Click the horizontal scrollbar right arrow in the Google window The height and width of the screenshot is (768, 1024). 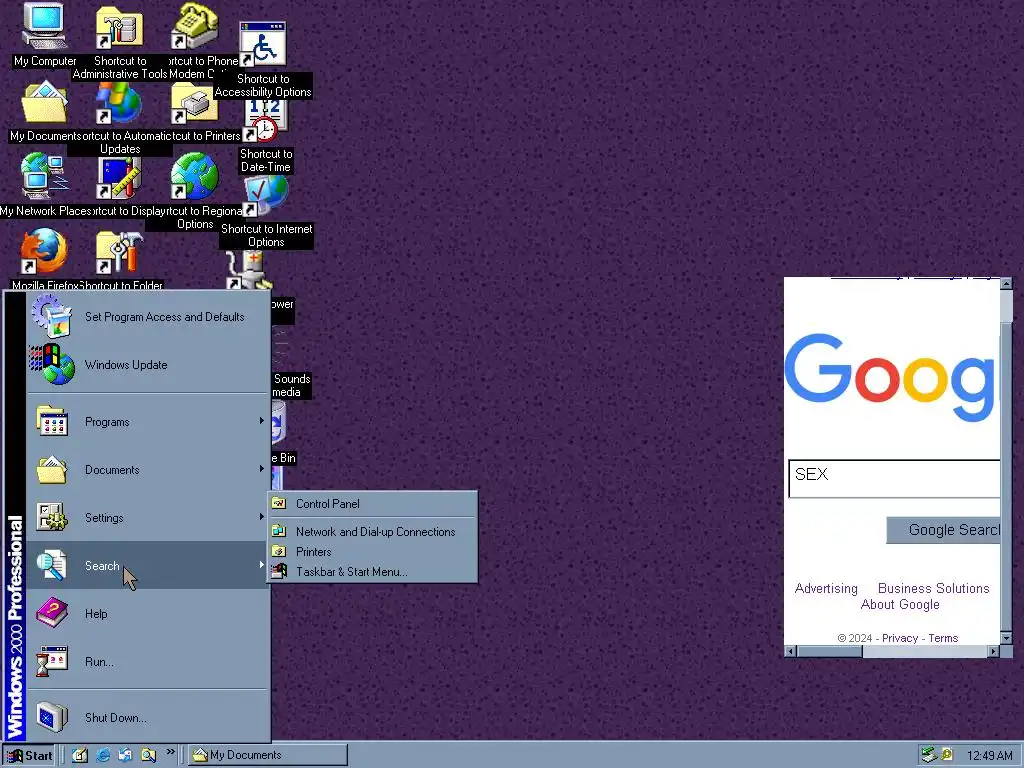point(994,651)
